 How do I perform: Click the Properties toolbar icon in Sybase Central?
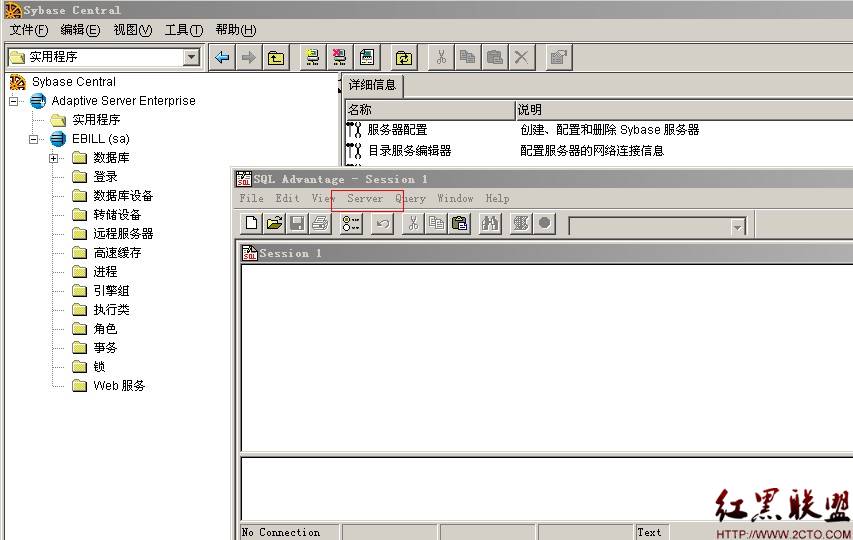click(x=559, y=57)
